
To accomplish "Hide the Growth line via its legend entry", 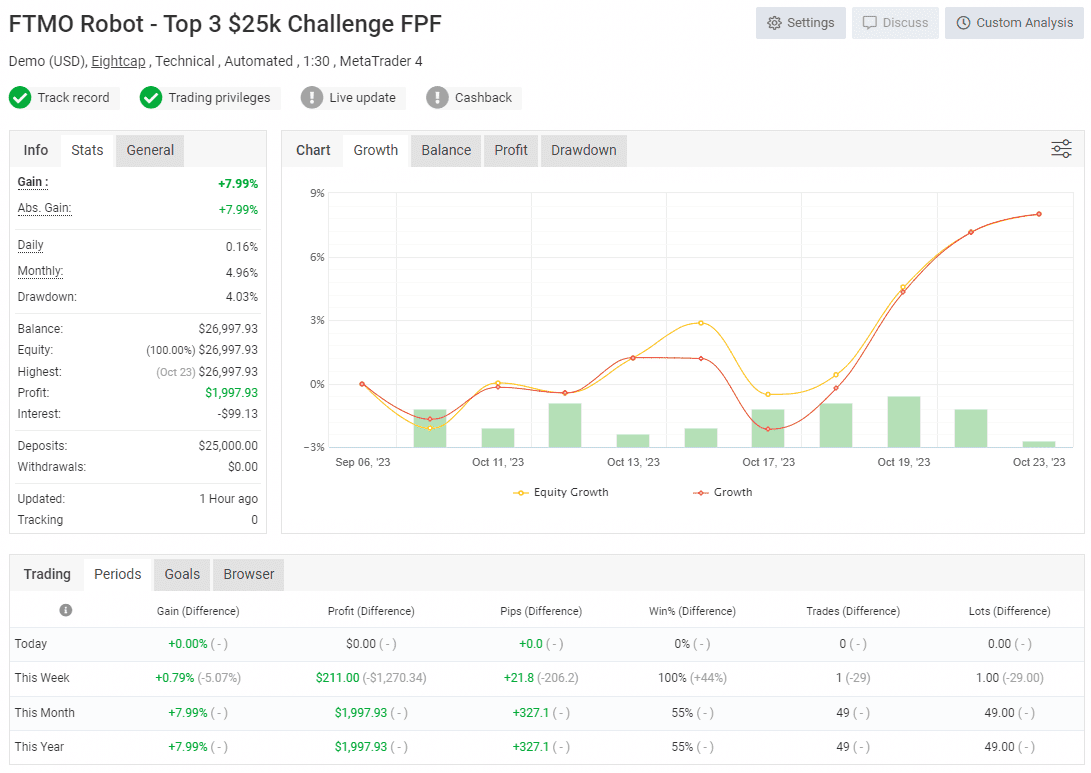I will point(722,492).
